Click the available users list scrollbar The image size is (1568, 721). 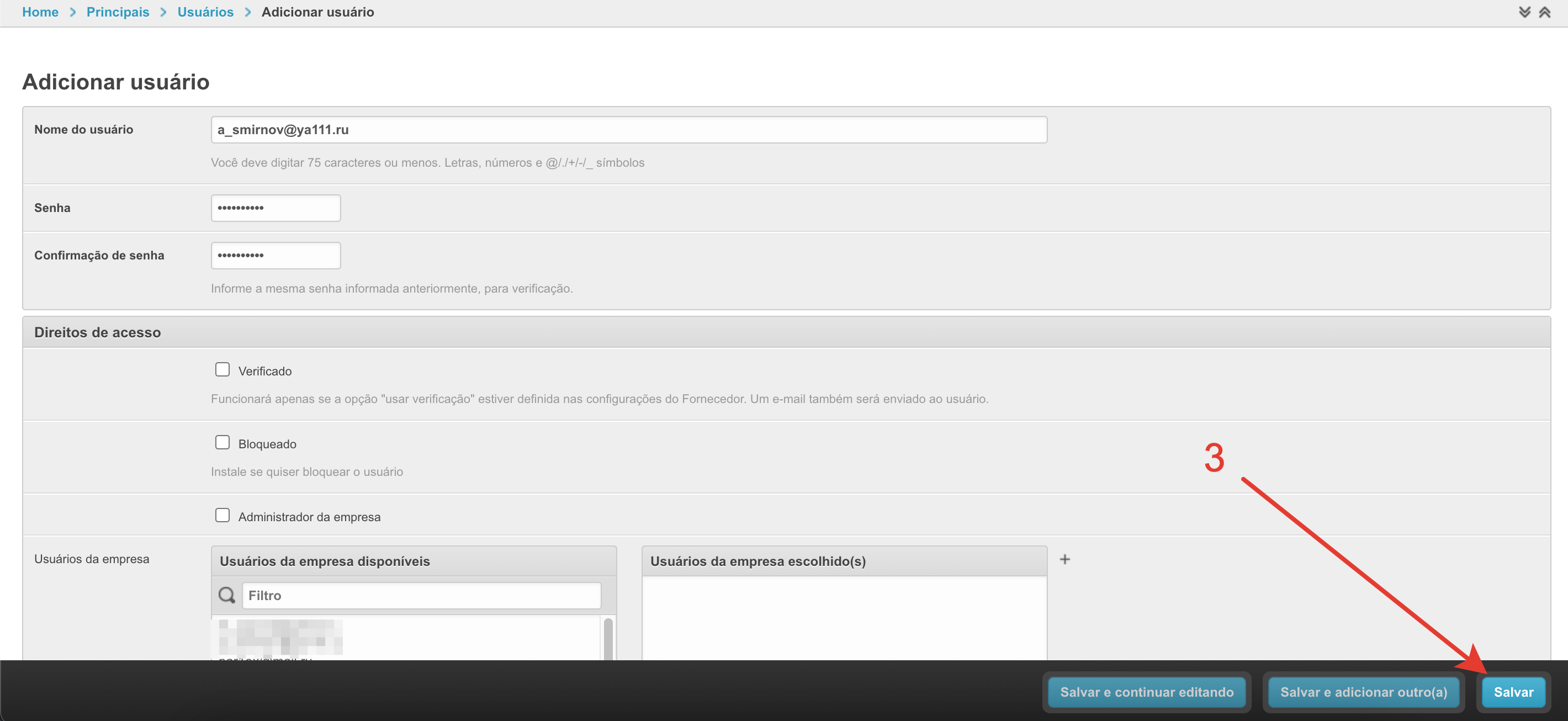(607, 639)
